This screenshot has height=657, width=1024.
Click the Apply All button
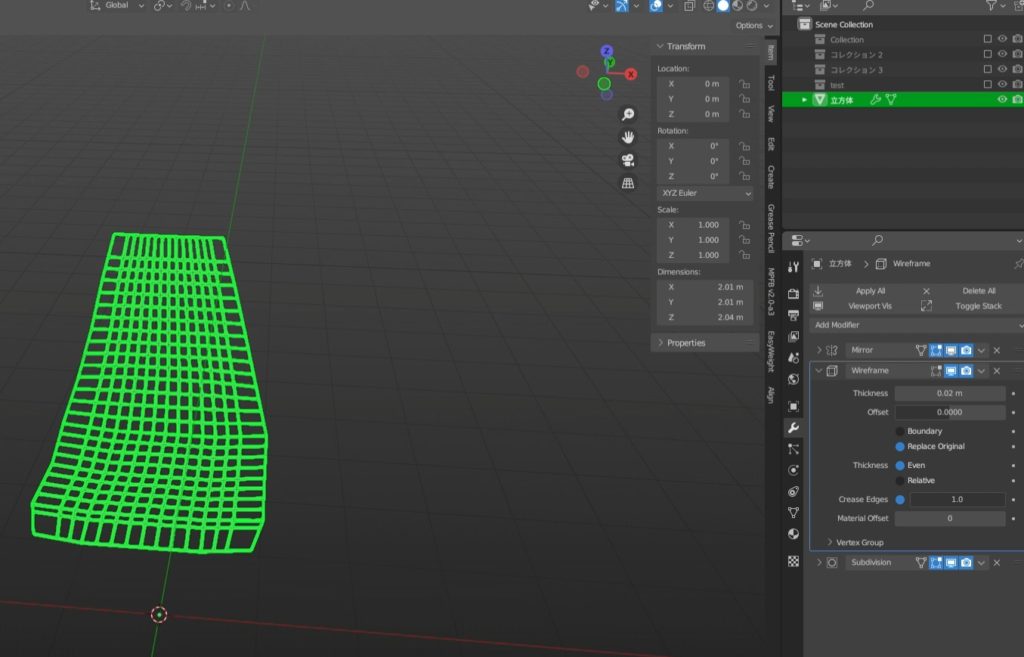870,291
